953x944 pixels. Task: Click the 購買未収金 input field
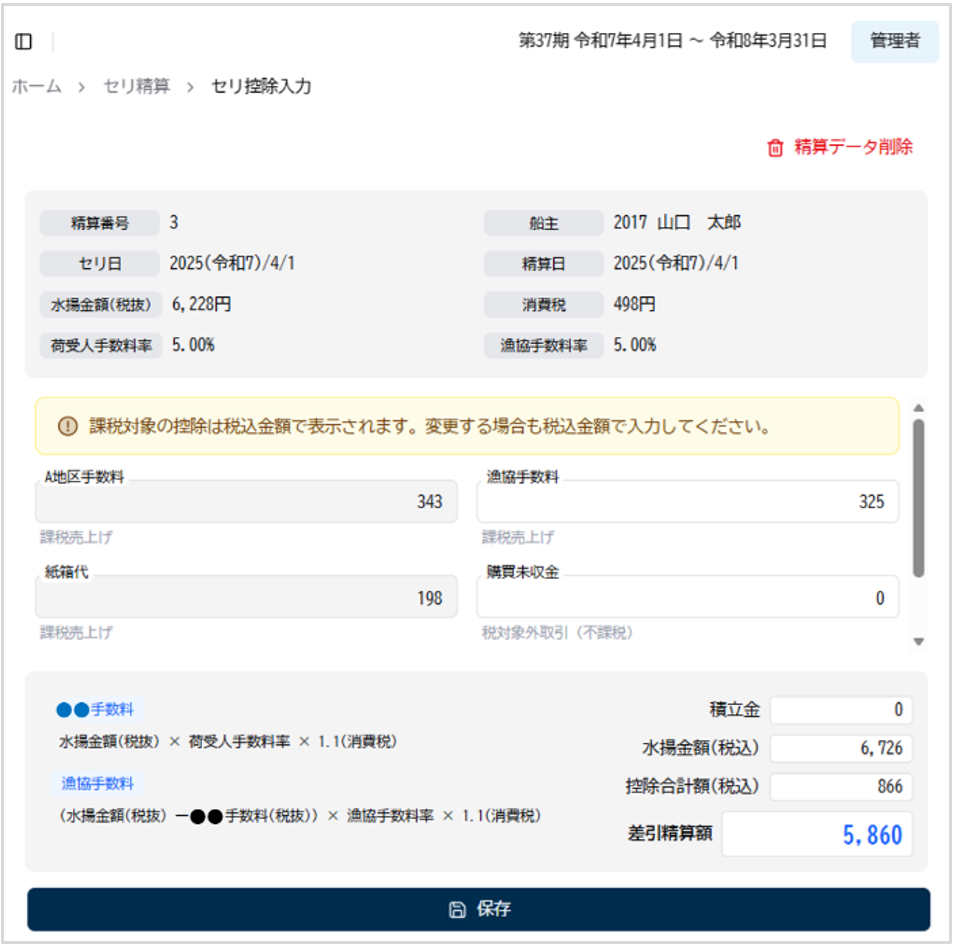pyautogui.click(x=687, y=598)
